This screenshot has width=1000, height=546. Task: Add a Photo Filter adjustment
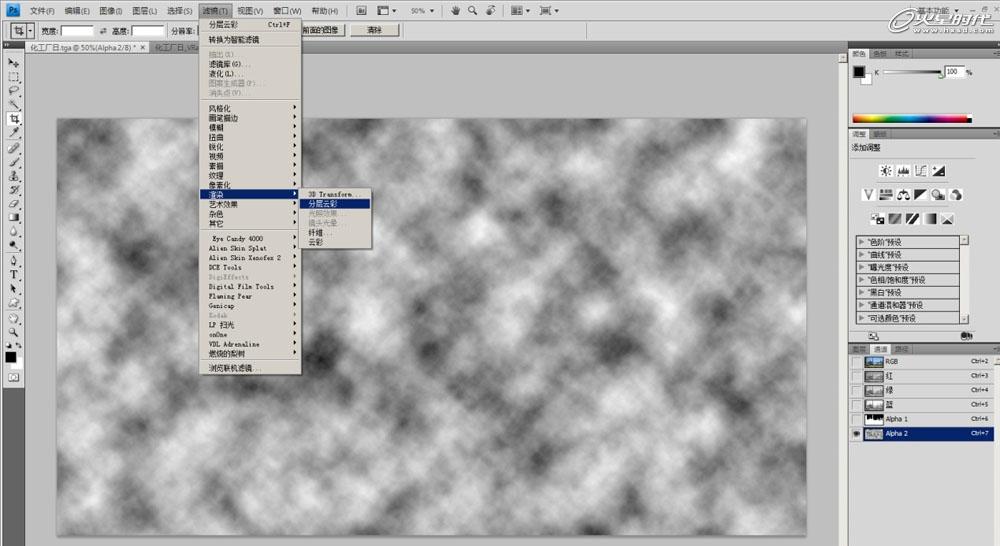(x=938, y=195)
